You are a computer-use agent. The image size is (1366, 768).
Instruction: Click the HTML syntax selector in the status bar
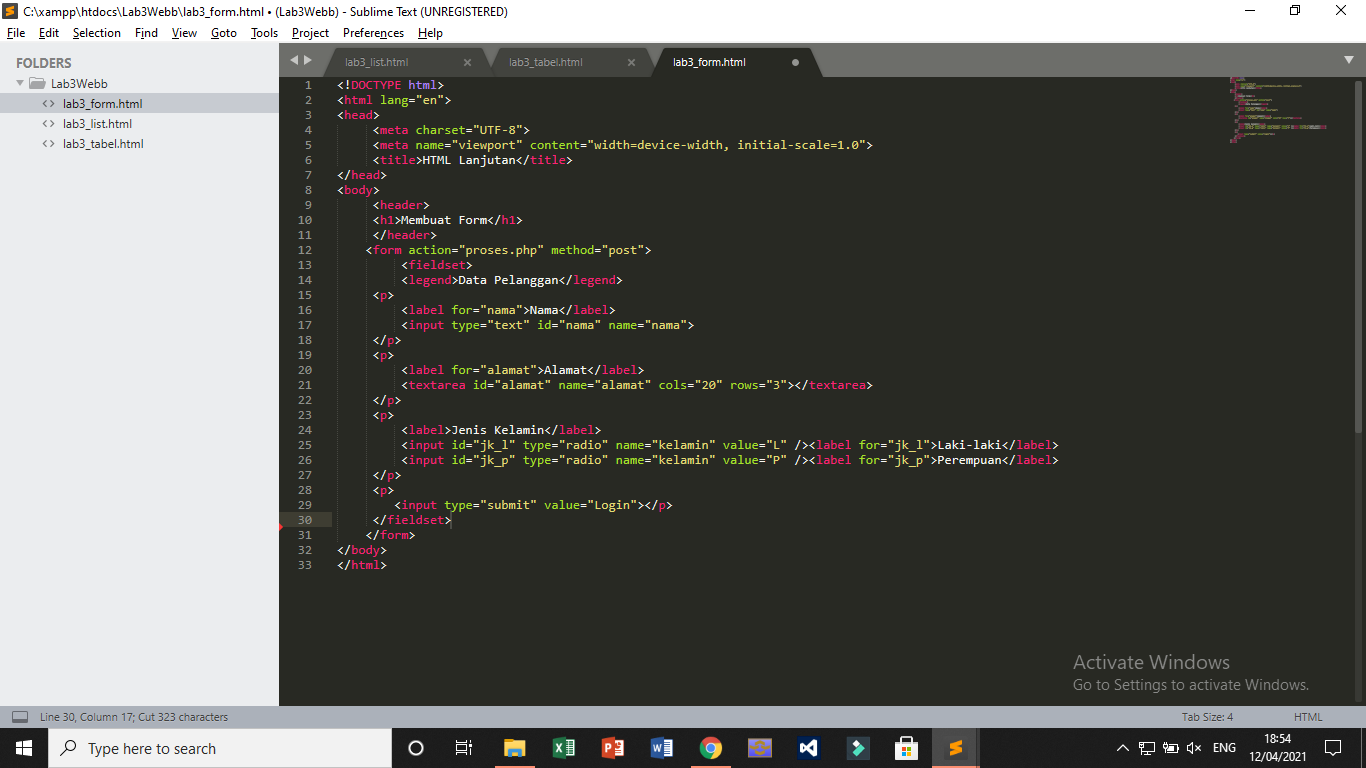(x=1307, y=716)
